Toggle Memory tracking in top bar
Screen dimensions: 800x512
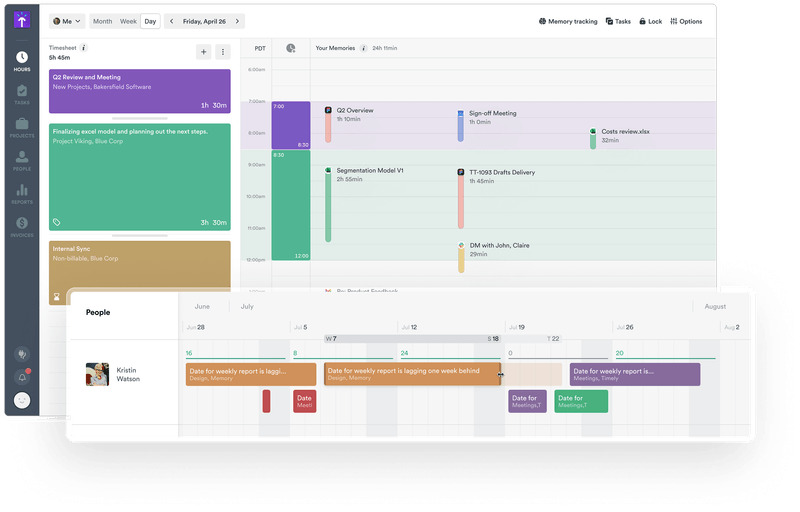[570, 21]
